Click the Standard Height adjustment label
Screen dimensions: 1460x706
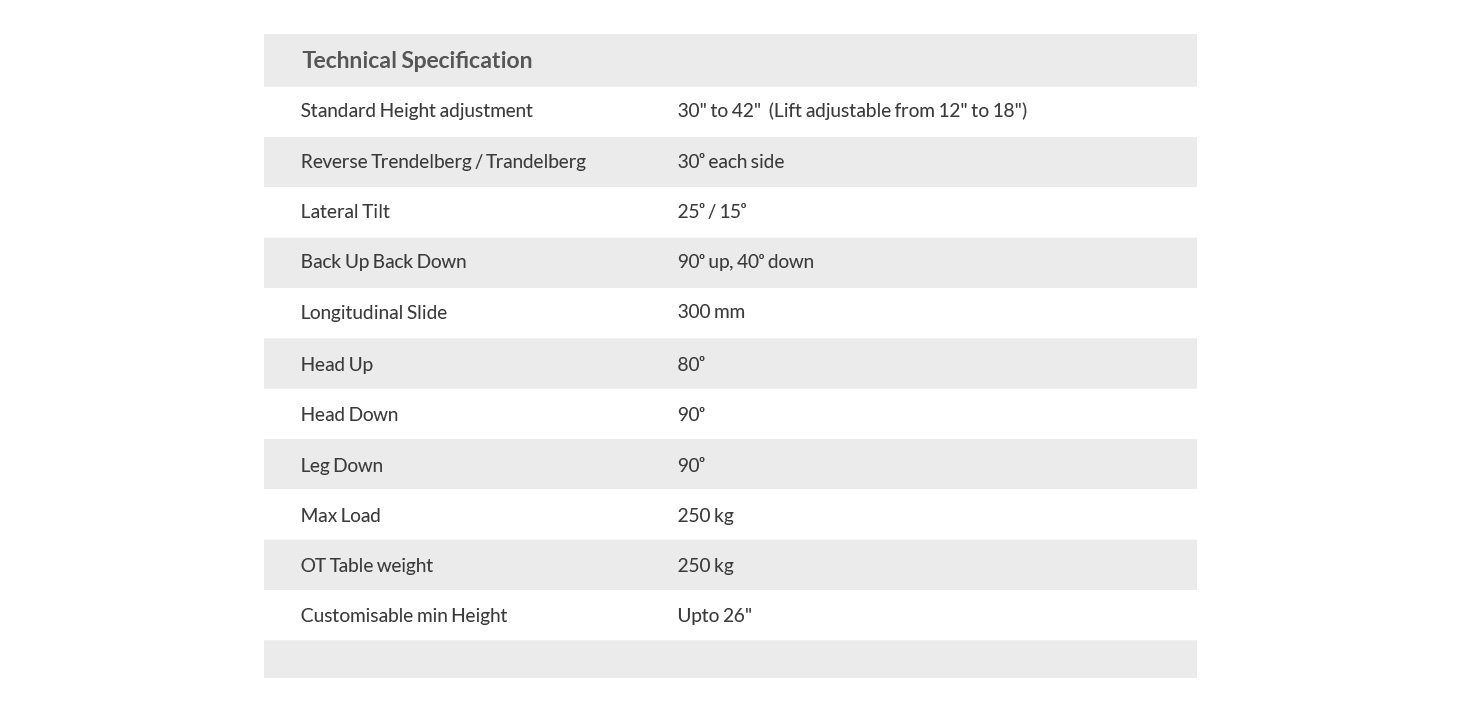click(416, 110)
